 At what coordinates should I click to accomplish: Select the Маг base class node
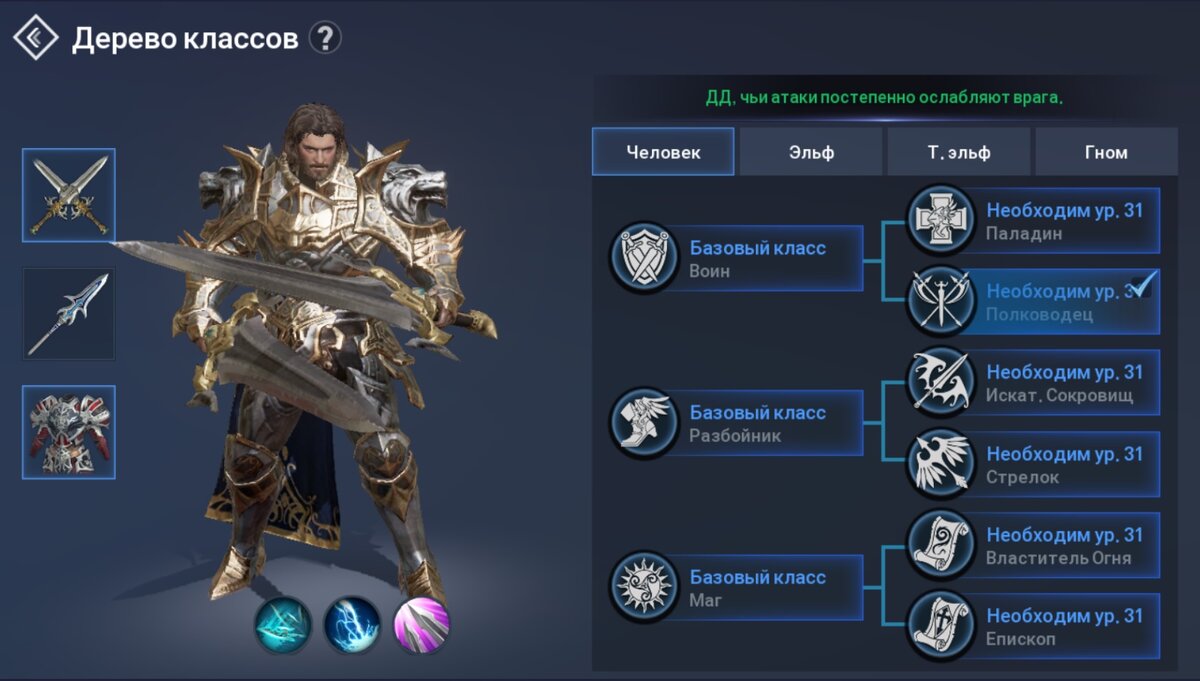pos(736,588)
